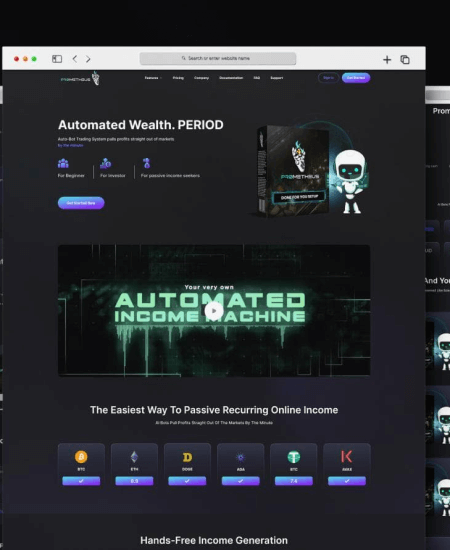
Task: Toggle the checkmark under BTC card
Action: 81,481
